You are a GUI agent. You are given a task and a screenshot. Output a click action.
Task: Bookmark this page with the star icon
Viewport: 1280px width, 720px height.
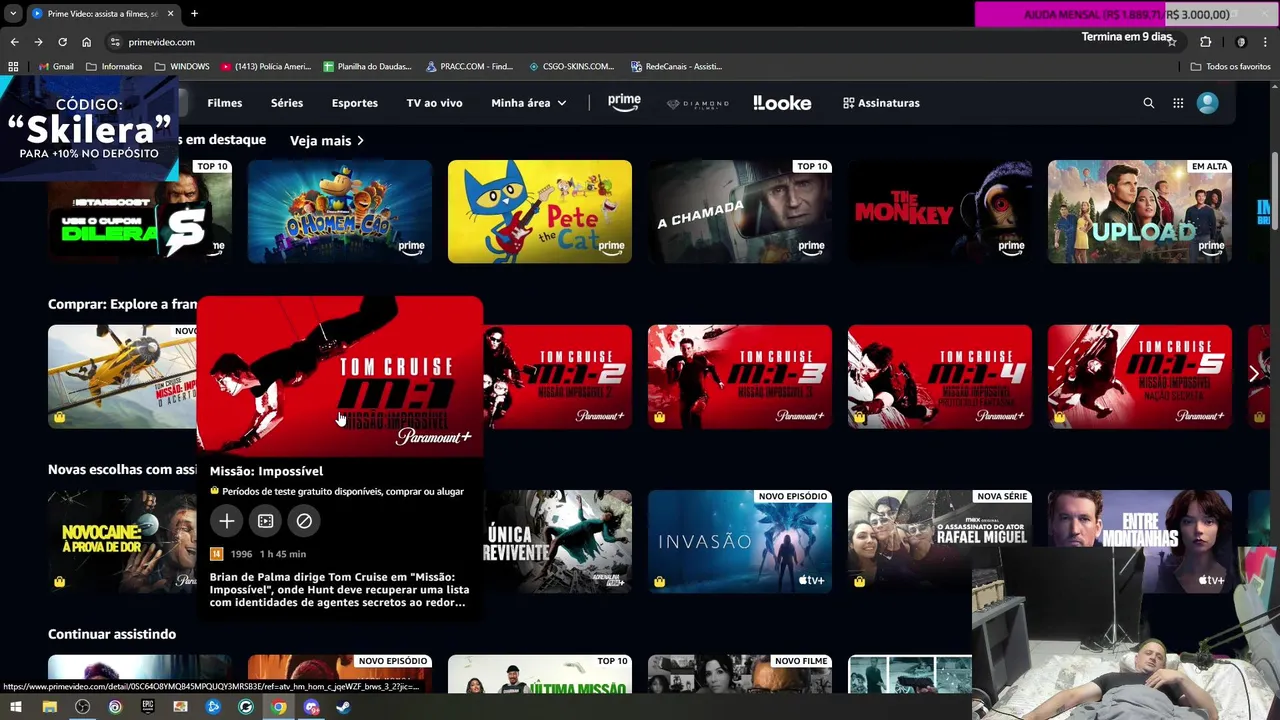(1172, 42)
